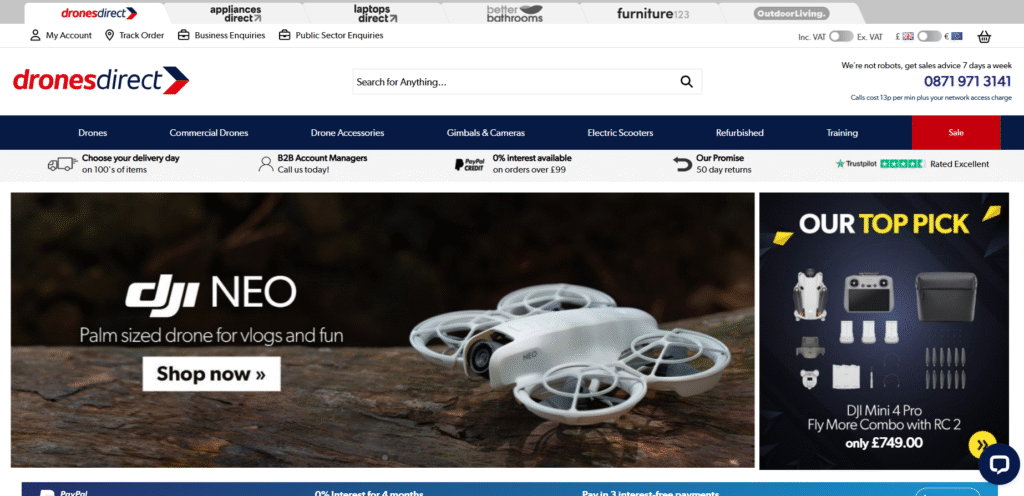This screenshot has width=1024, height=496.
Task: Click the Trustpilot green star rating
Action: pyautogui.click(x=901, y=164)
